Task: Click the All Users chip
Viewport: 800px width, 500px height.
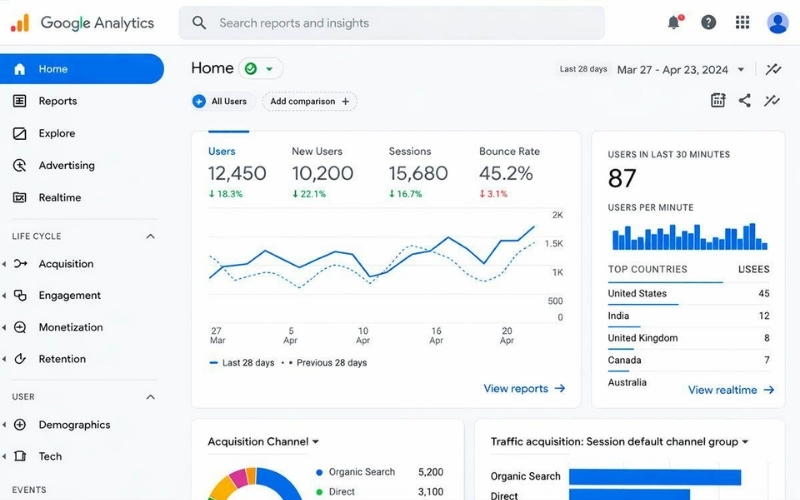Action: [x=221, y=102]
